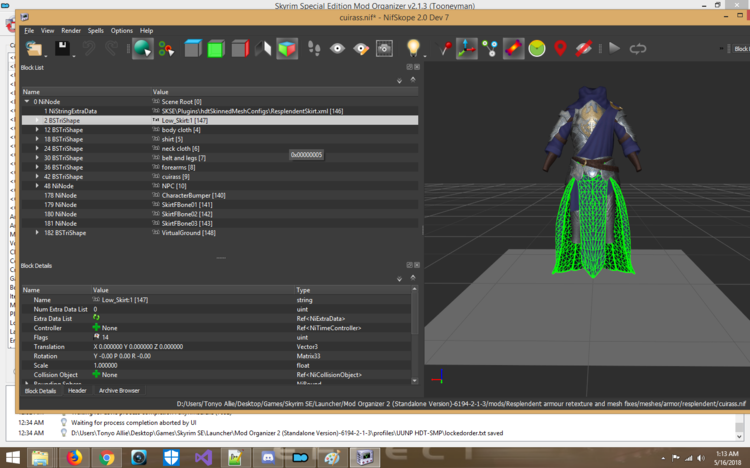Toggle the animation loop icon
The width and height of the screenshot is (750, 468).
[x=638, y=48]
